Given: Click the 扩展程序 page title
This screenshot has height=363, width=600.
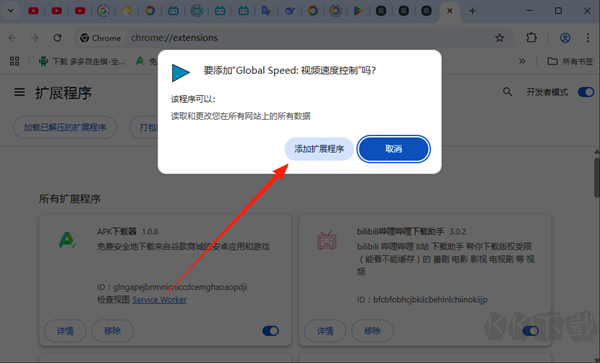Looking at the screenshot, I should 64,93.
